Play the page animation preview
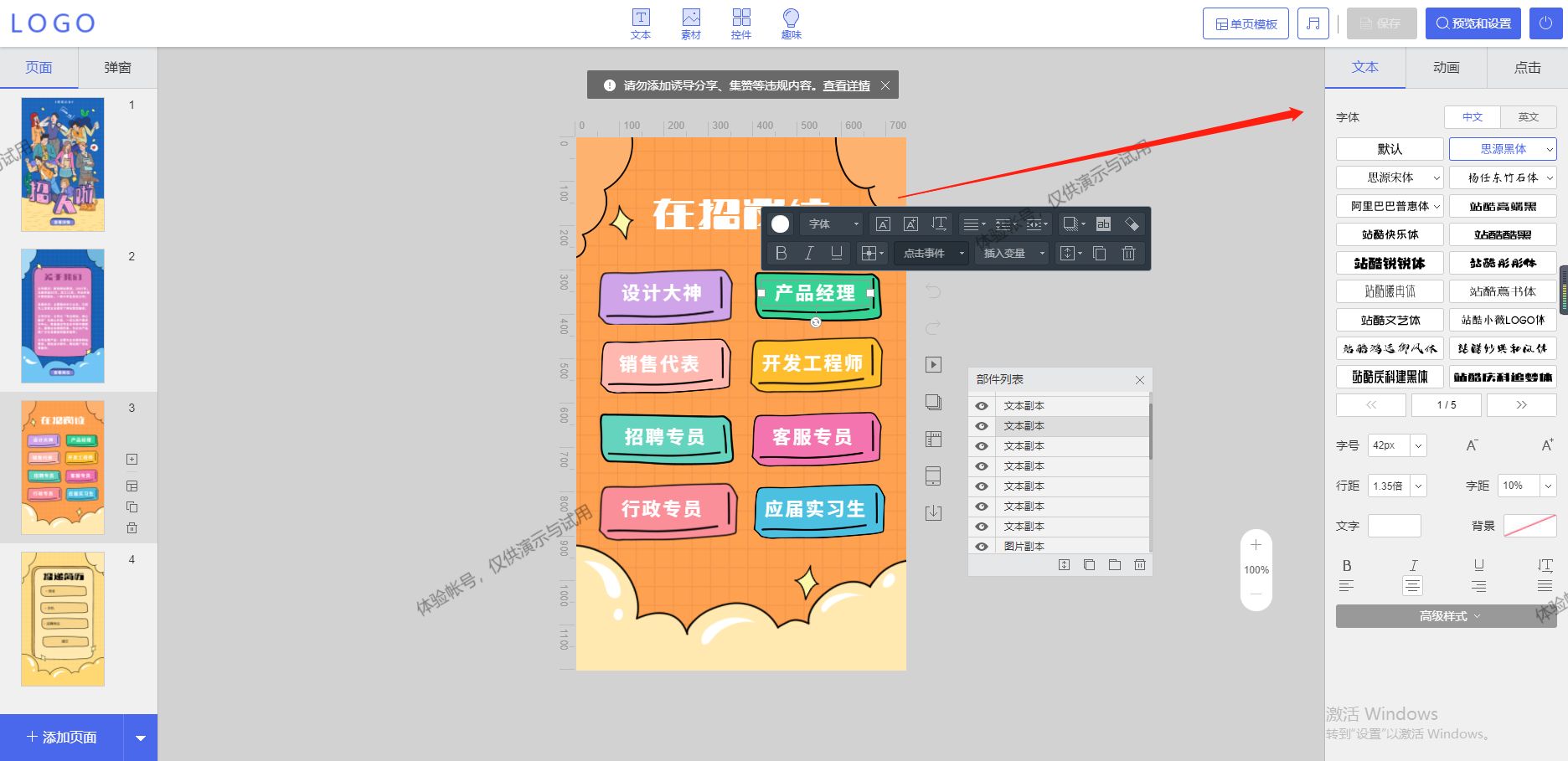 933,364
